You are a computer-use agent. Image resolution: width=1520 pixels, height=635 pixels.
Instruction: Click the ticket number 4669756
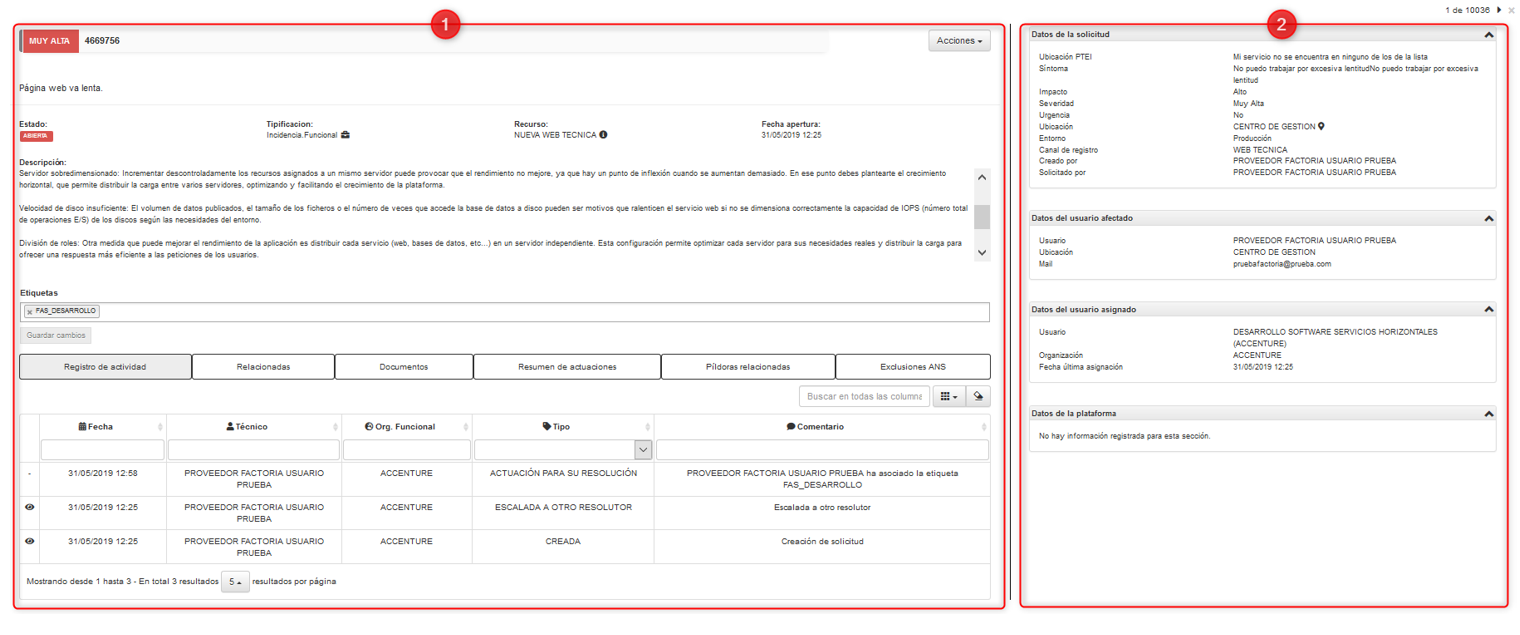103,41
